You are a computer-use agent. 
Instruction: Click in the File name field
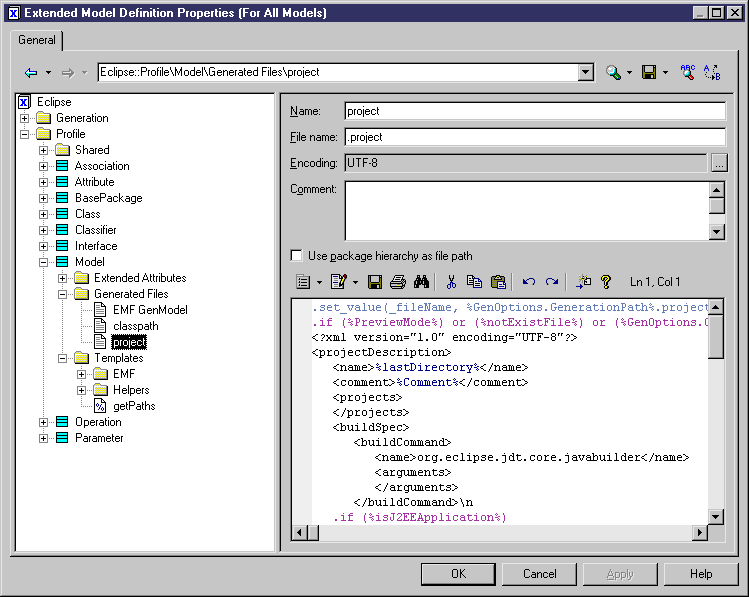click(x=535, y=137)
